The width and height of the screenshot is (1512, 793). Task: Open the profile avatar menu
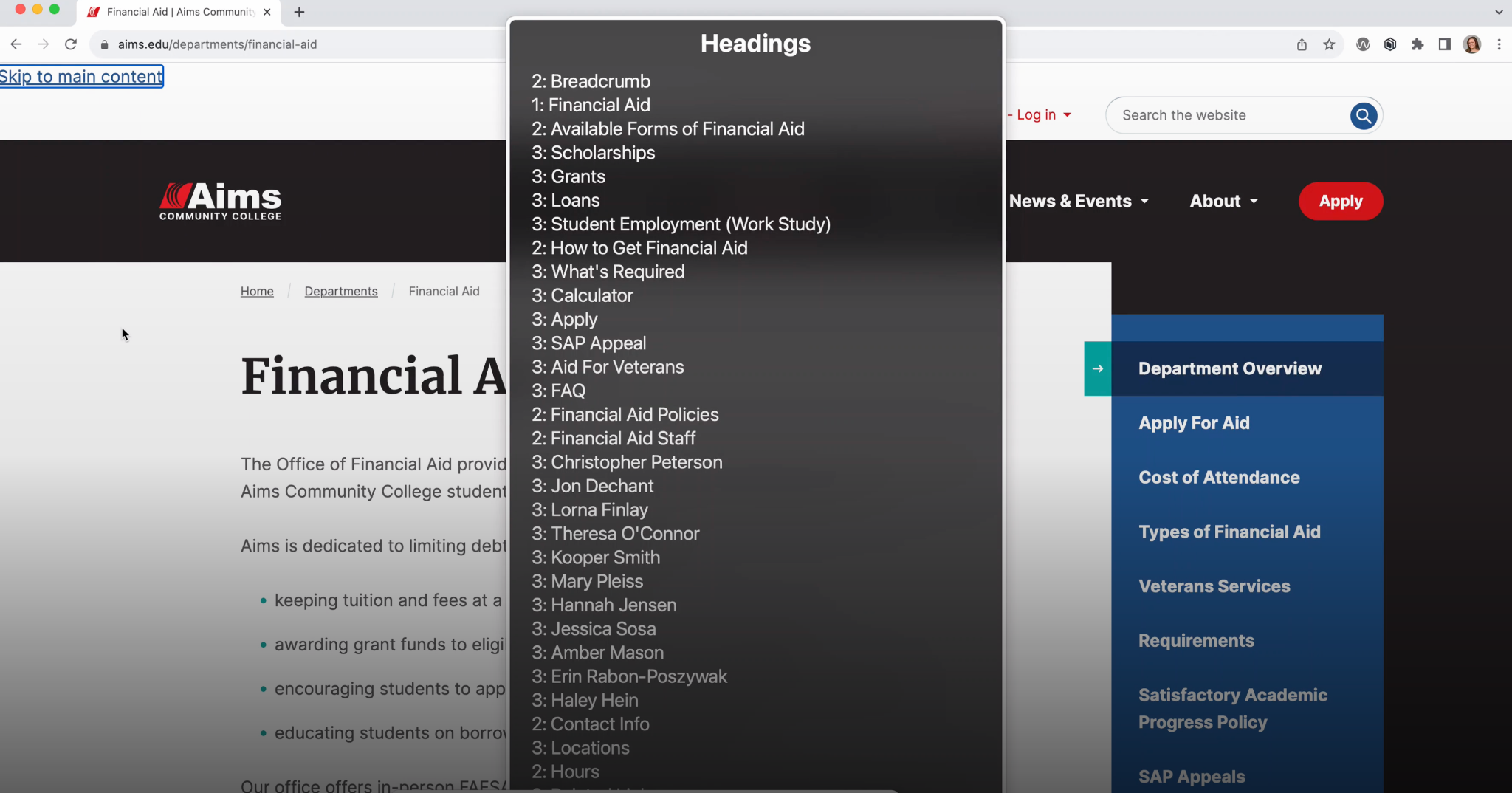tap(1472, 44)
